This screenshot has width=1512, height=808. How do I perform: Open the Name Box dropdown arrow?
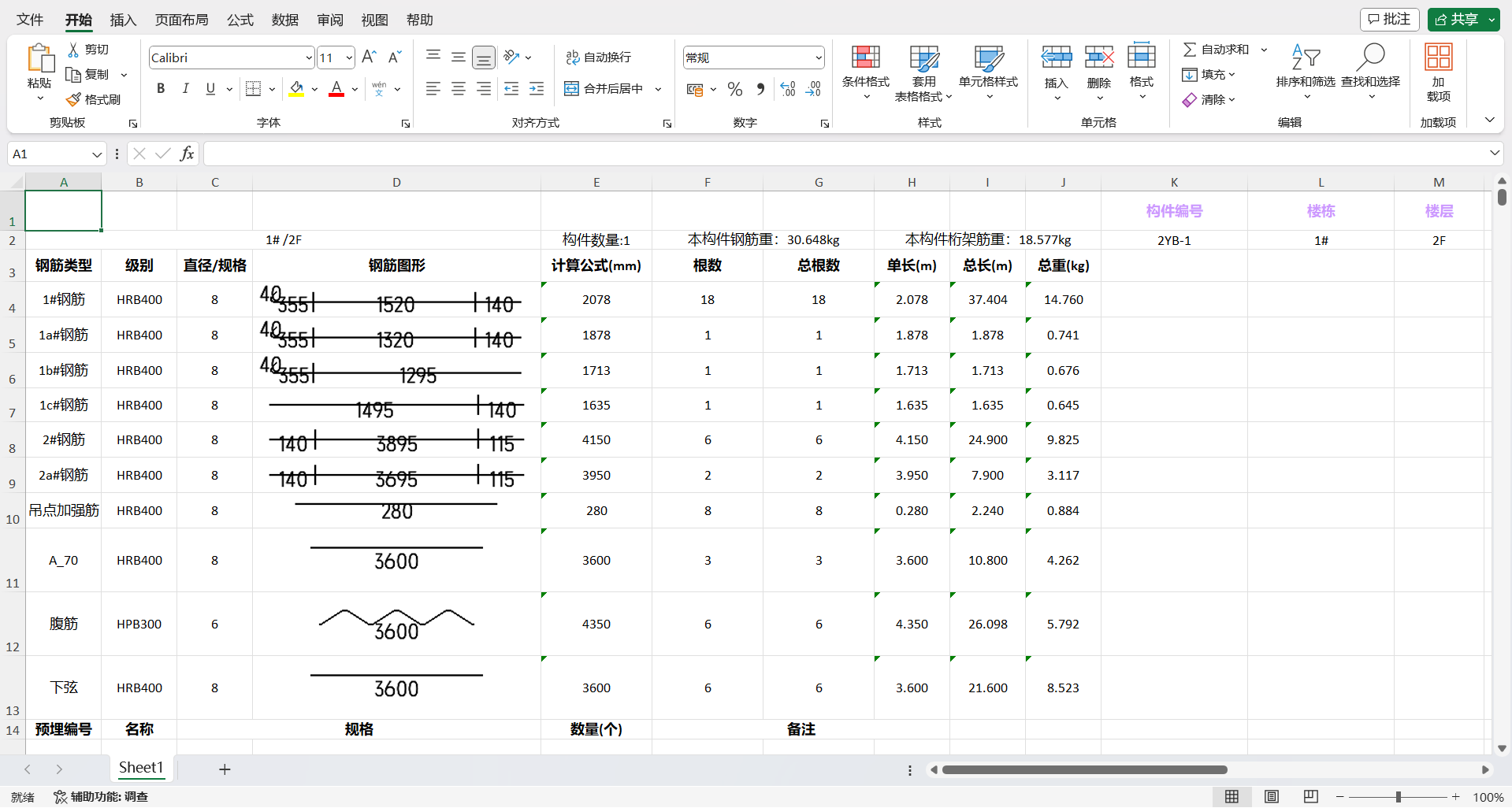96,154
